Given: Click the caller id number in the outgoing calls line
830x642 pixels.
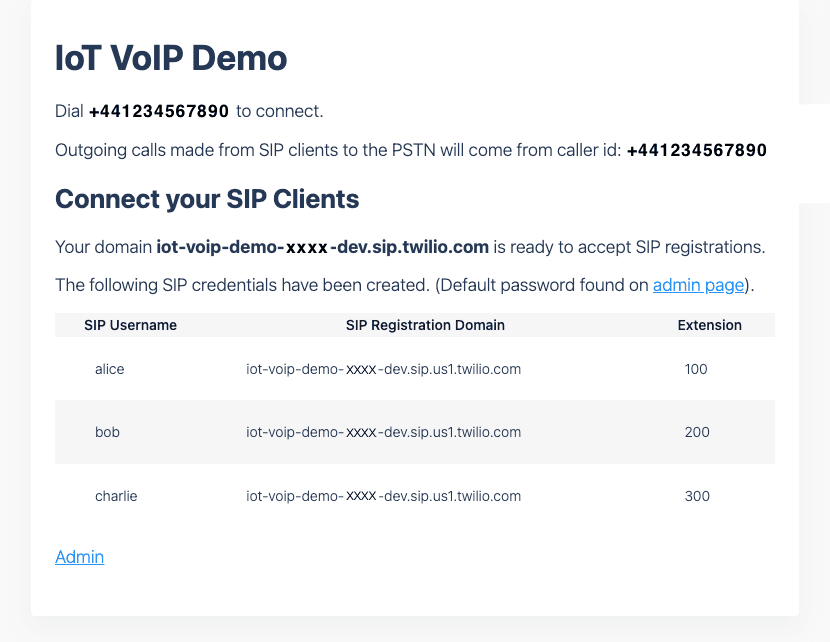Looking at the screenshot, I should tap(697, 149).
